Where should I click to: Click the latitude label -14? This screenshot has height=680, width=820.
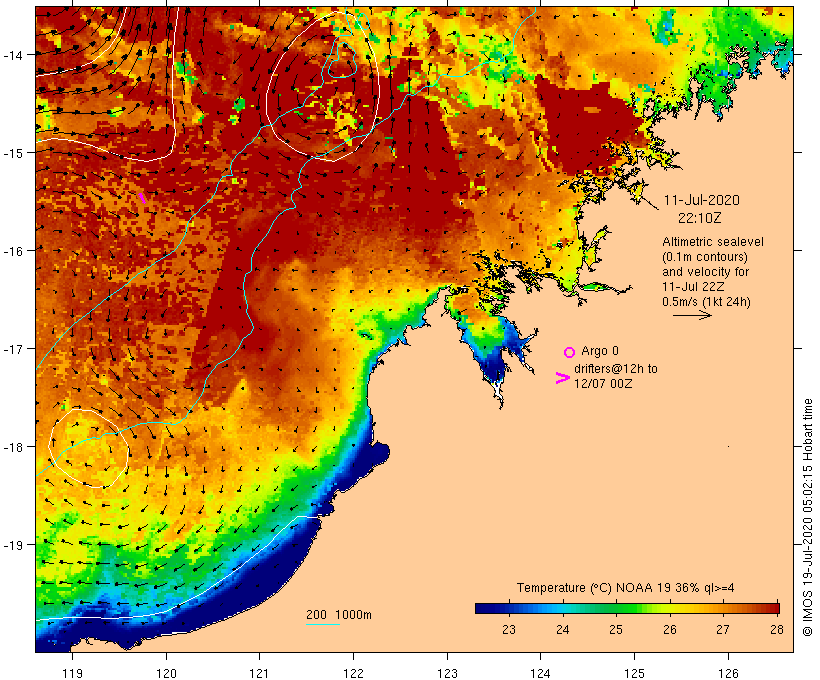12,54
